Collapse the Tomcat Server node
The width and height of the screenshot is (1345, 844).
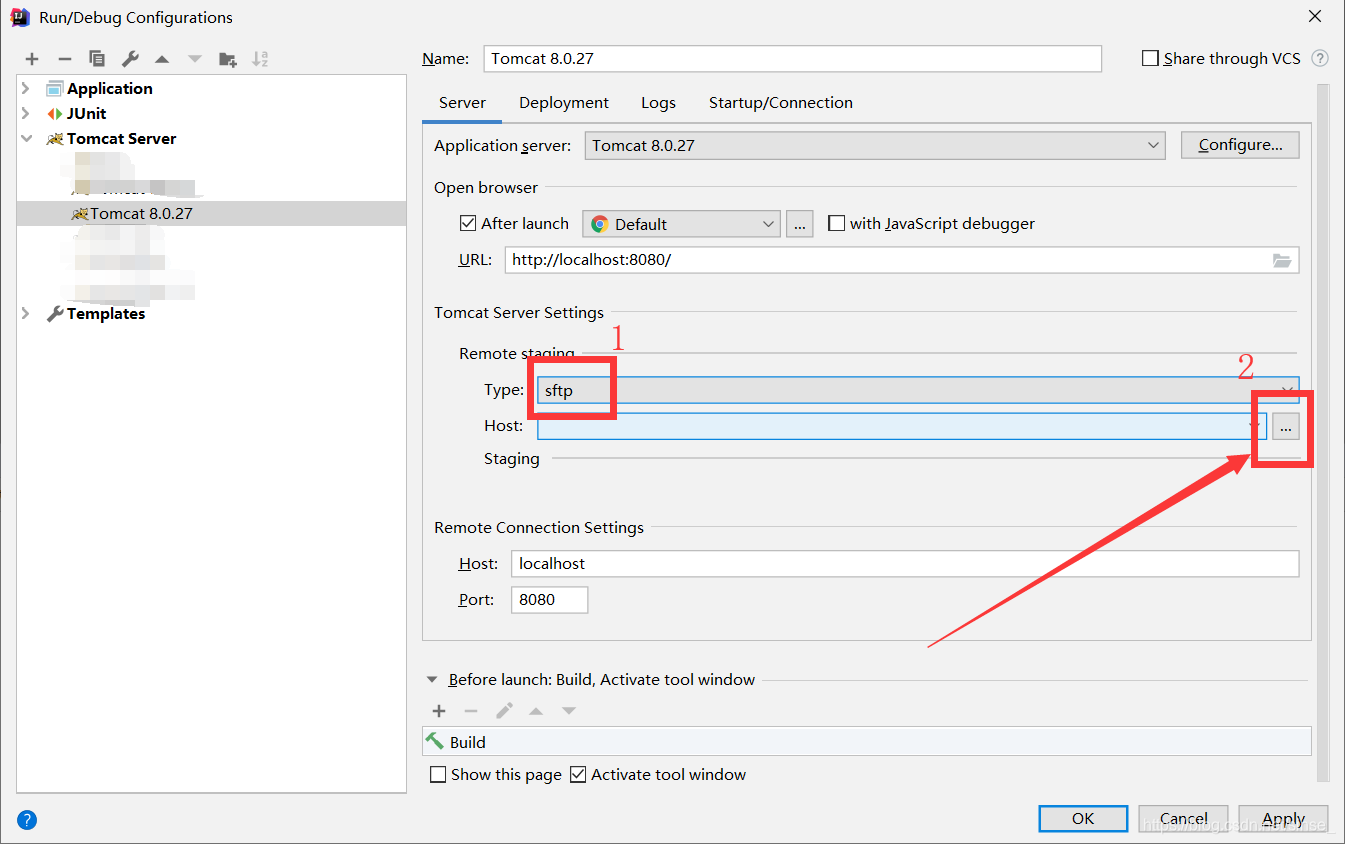tap(26, 139)
